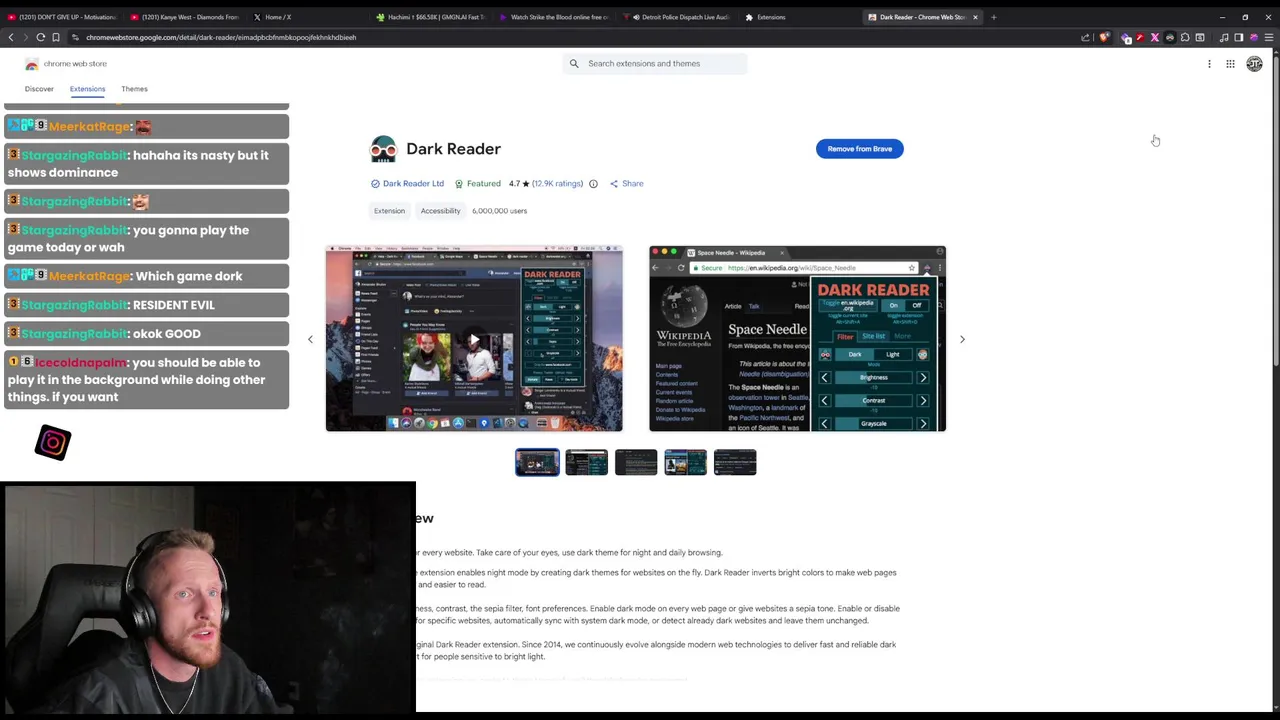
Task: Click the pink stream overlay app icon
Action: (53, 442)
